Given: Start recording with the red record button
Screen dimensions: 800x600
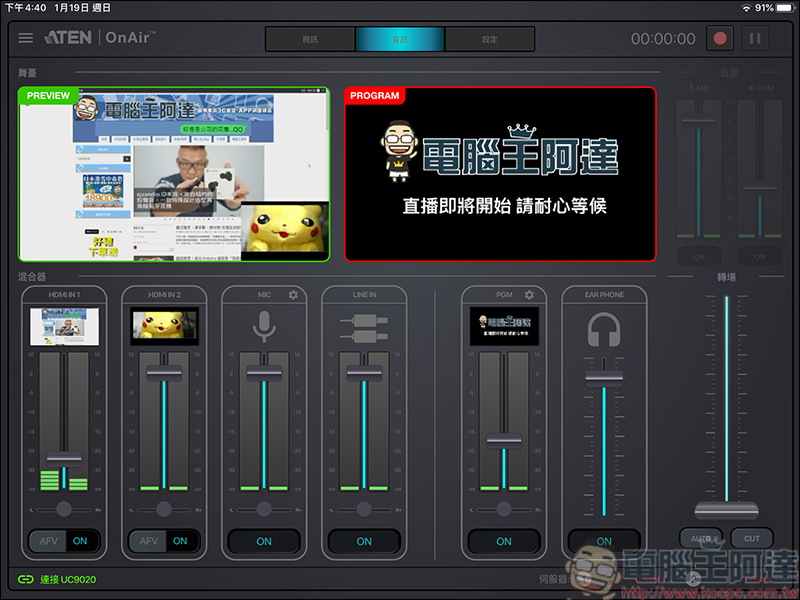Looking at the screenshot, I should point(719,38).
